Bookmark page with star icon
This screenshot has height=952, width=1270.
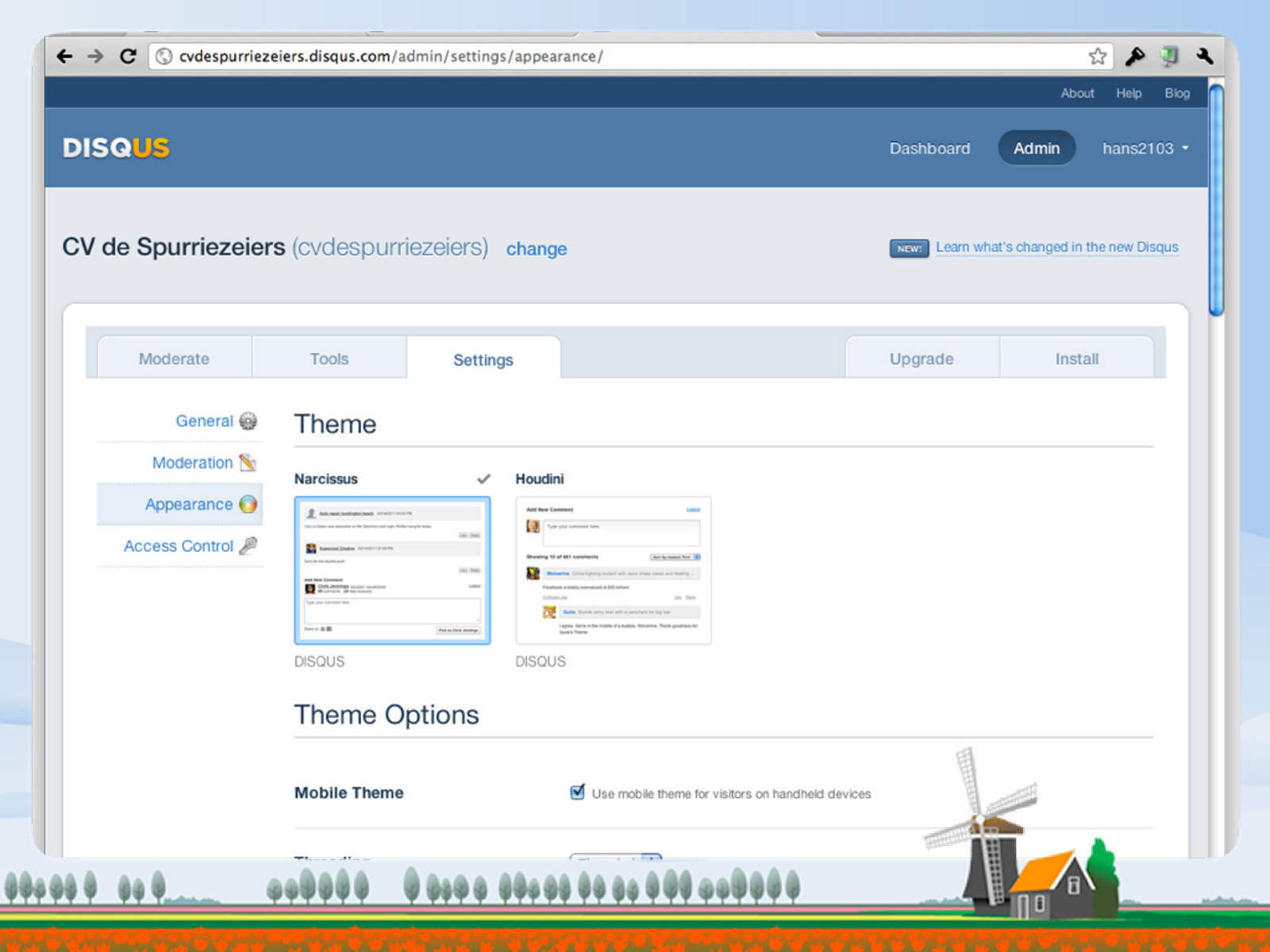click(1098, 56)
